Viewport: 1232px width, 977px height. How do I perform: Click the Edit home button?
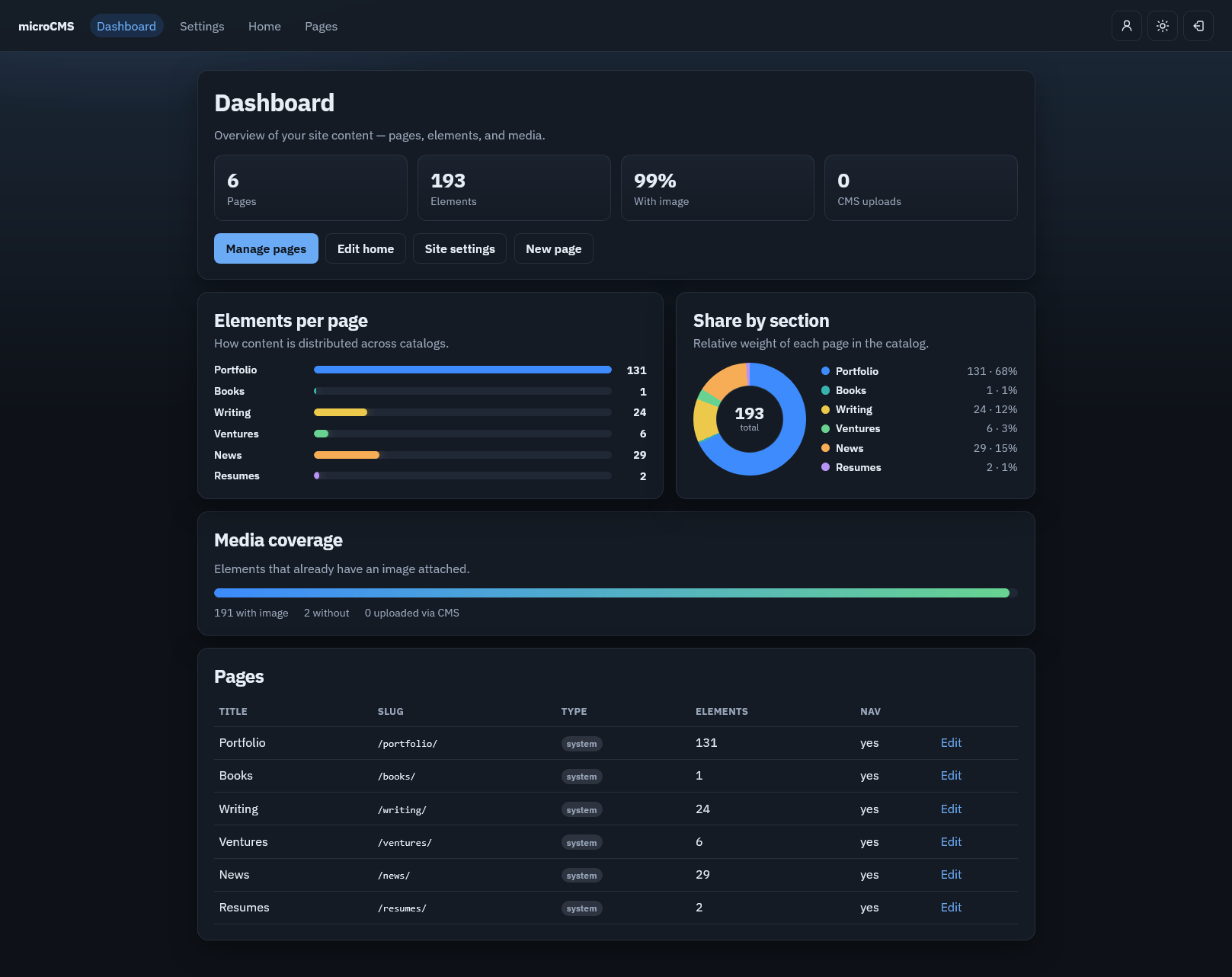[x=366, y=248]
